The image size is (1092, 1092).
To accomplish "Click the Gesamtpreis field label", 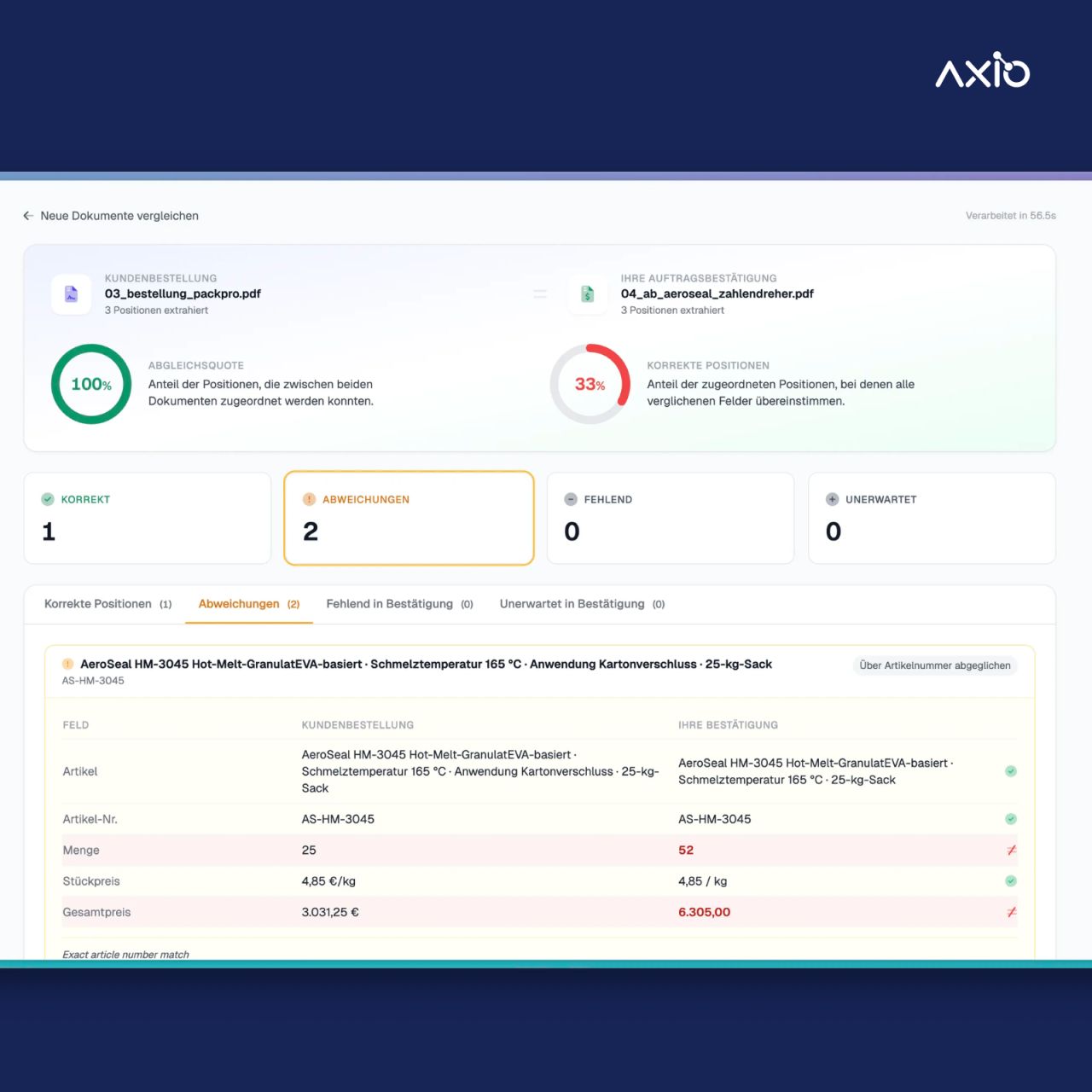I will pyautogui.click(x=96, y=912).
